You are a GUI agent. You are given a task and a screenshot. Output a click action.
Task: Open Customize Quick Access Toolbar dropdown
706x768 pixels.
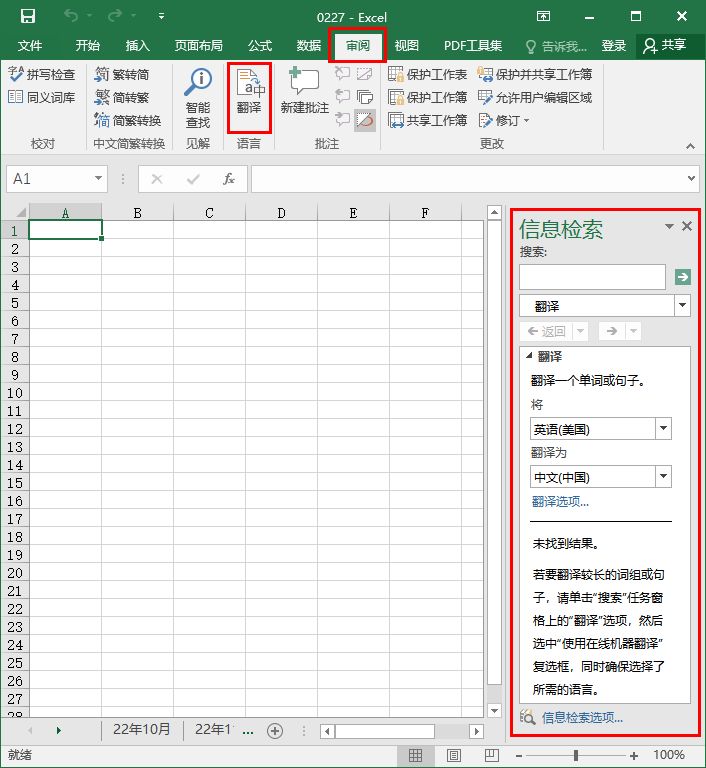click(x=161, y=17)
